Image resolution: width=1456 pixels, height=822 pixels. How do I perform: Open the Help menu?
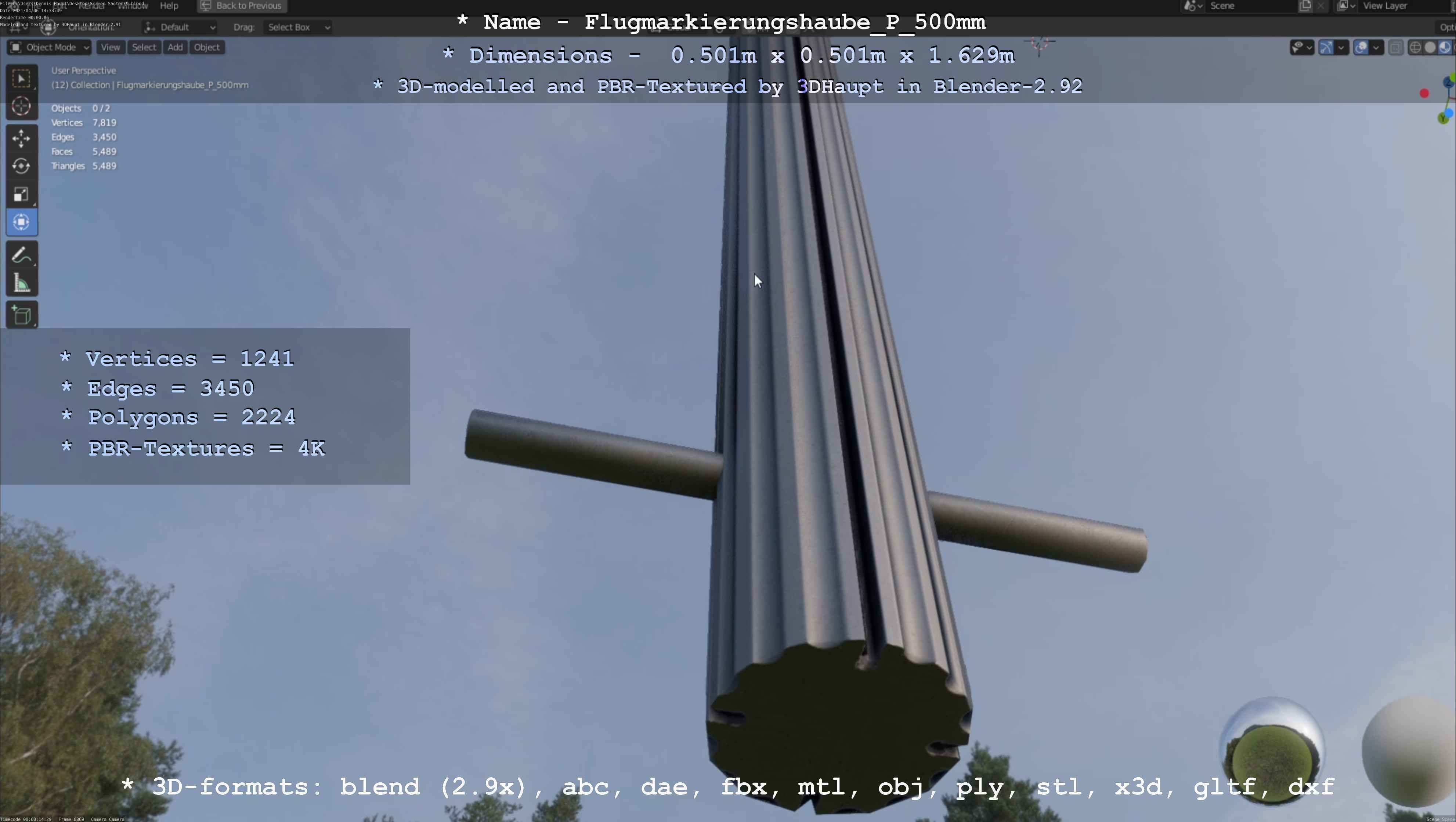click(x=169, y=6)
